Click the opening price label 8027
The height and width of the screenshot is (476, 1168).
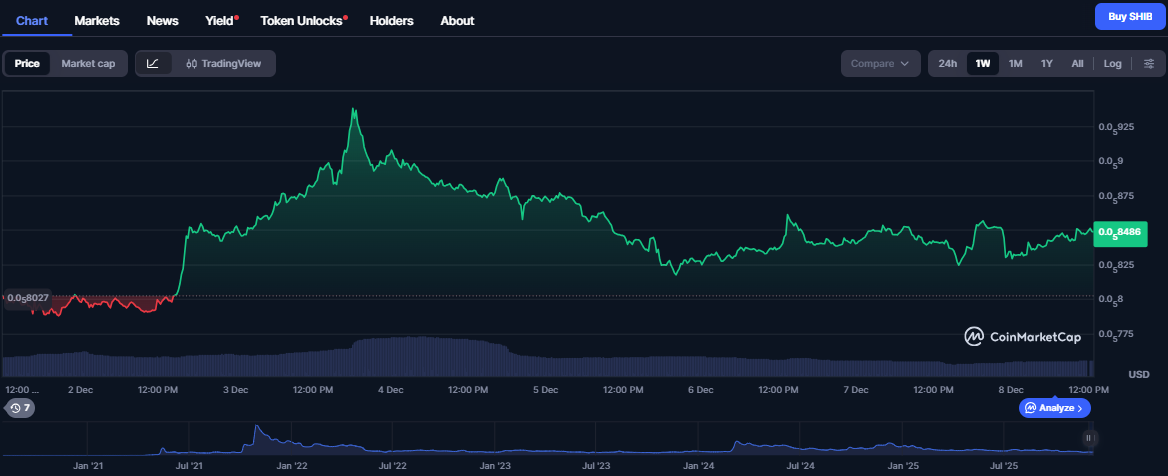point(26,297)
